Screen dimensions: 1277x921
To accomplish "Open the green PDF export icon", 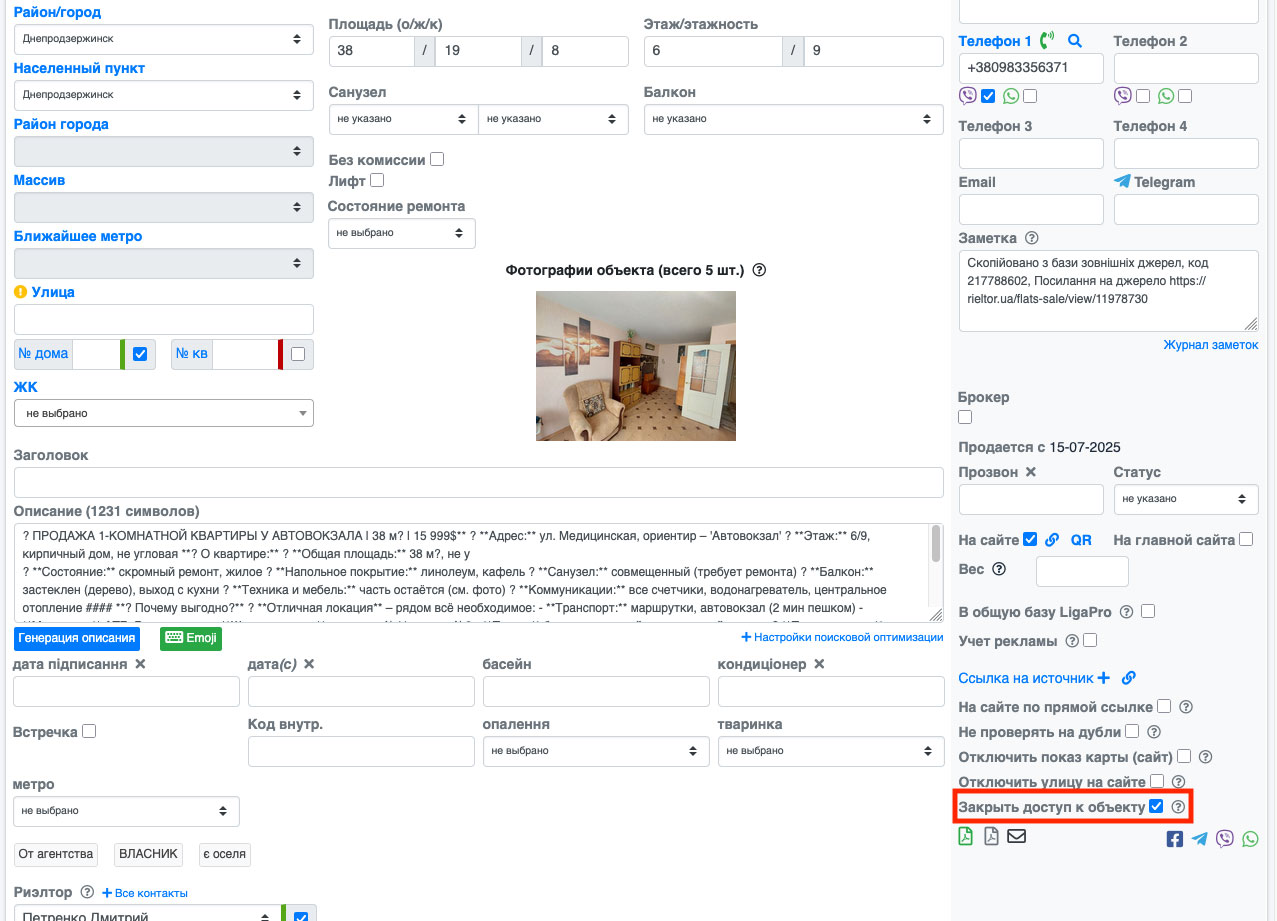I will 966,836.
